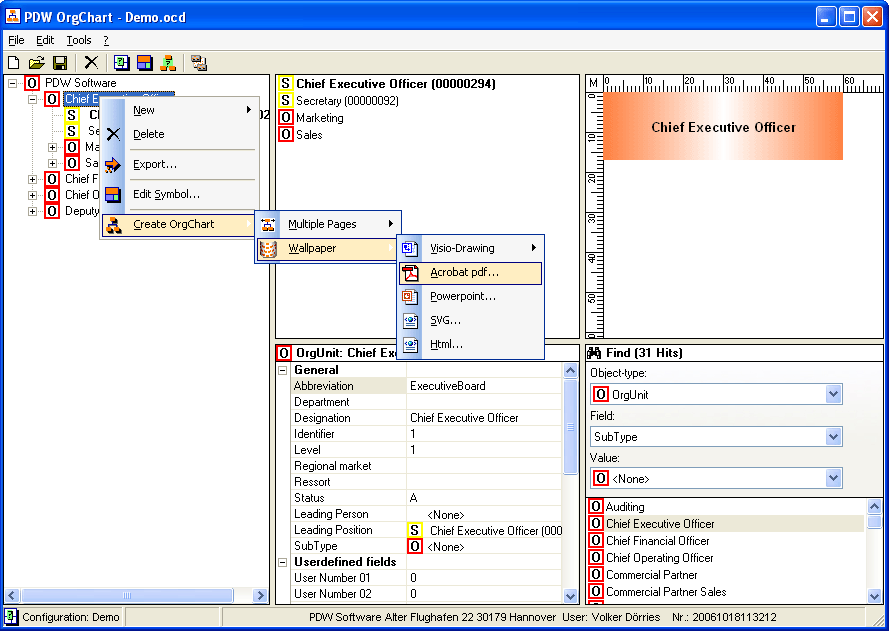Collapse the PDW Software tree node
889x631 pixels.
pos(13,83)
